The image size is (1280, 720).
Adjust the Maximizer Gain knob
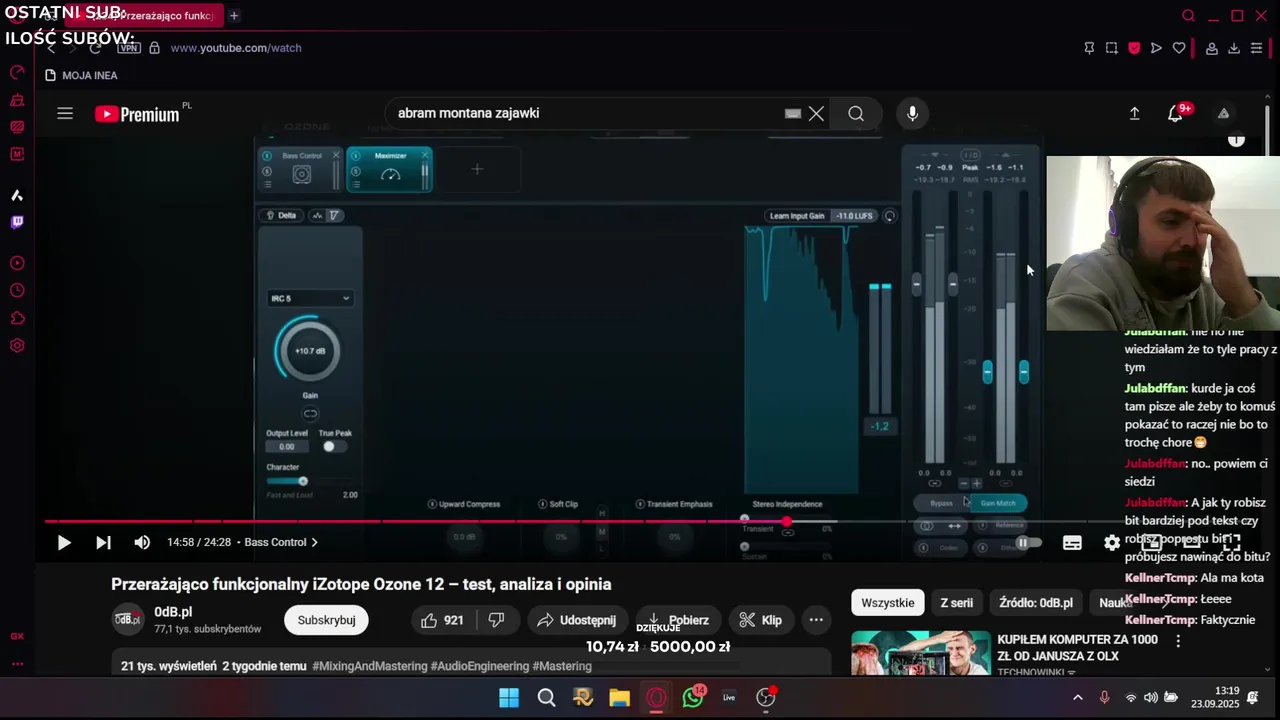[x=310, y=351]
